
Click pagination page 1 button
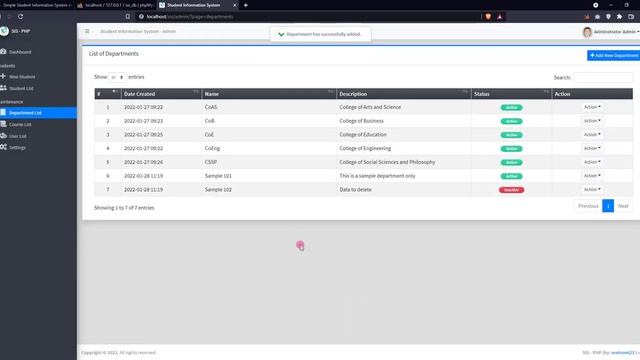[x=608, y=206]
